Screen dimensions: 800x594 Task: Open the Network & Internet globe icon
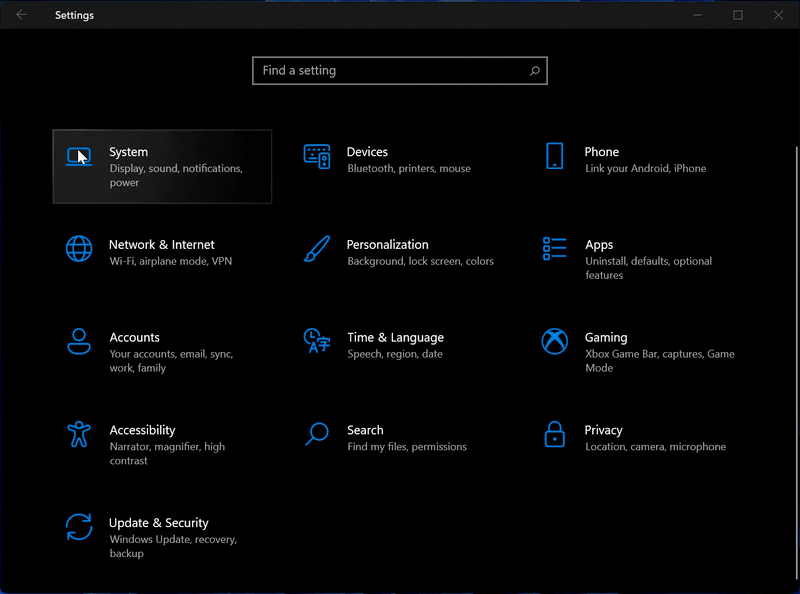coord(79,249)
